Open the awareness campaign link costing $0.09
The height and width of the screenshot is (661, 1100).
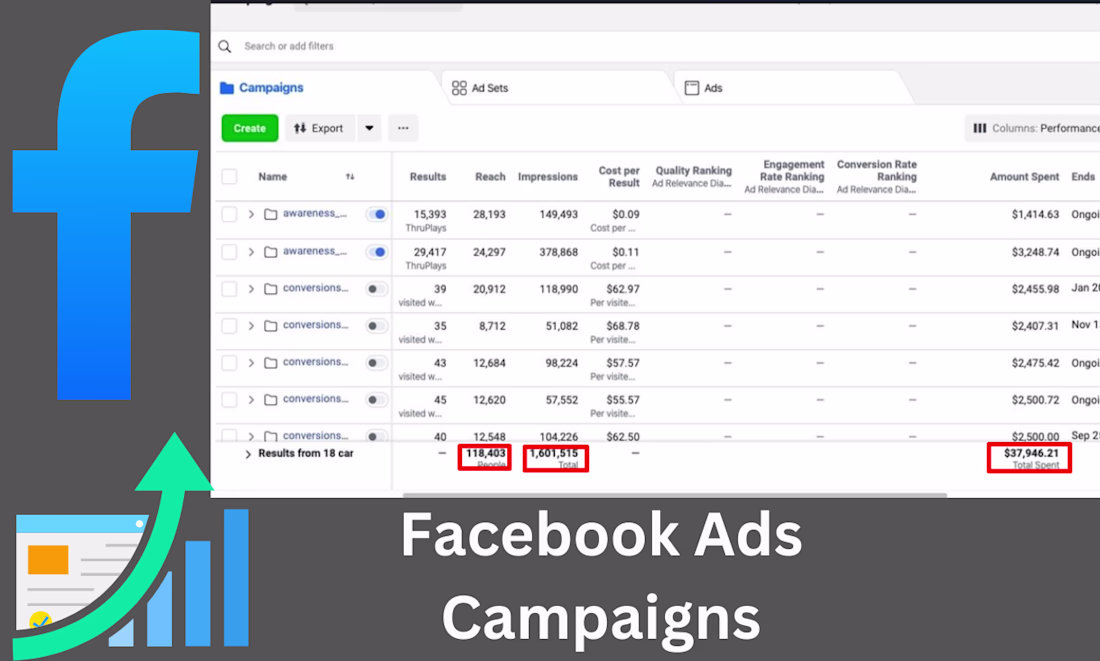(315, 213)
